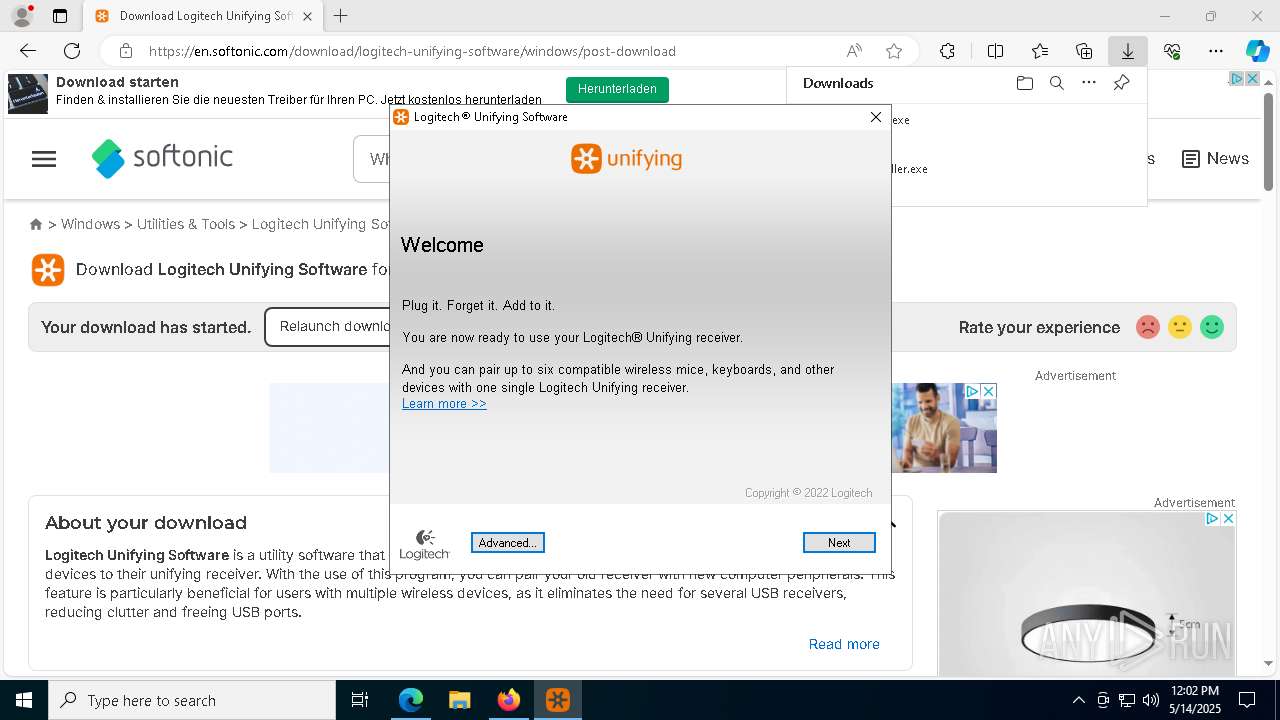Open Advanced options in Unifying dialog
The image size is (1280, 720).
(508, 542)
